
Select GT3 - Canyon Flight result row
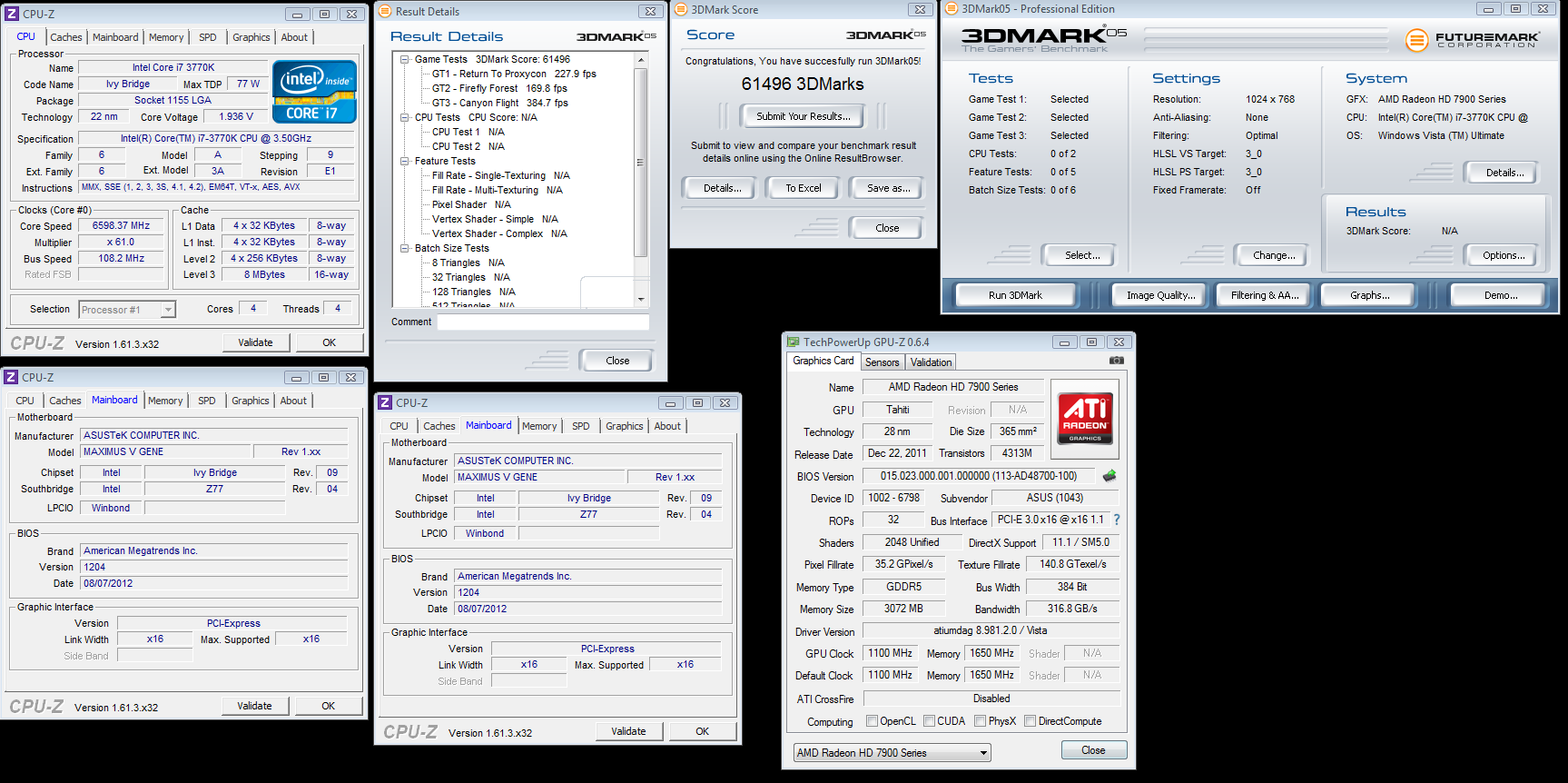pyautogui.click(x=500, y=103)
